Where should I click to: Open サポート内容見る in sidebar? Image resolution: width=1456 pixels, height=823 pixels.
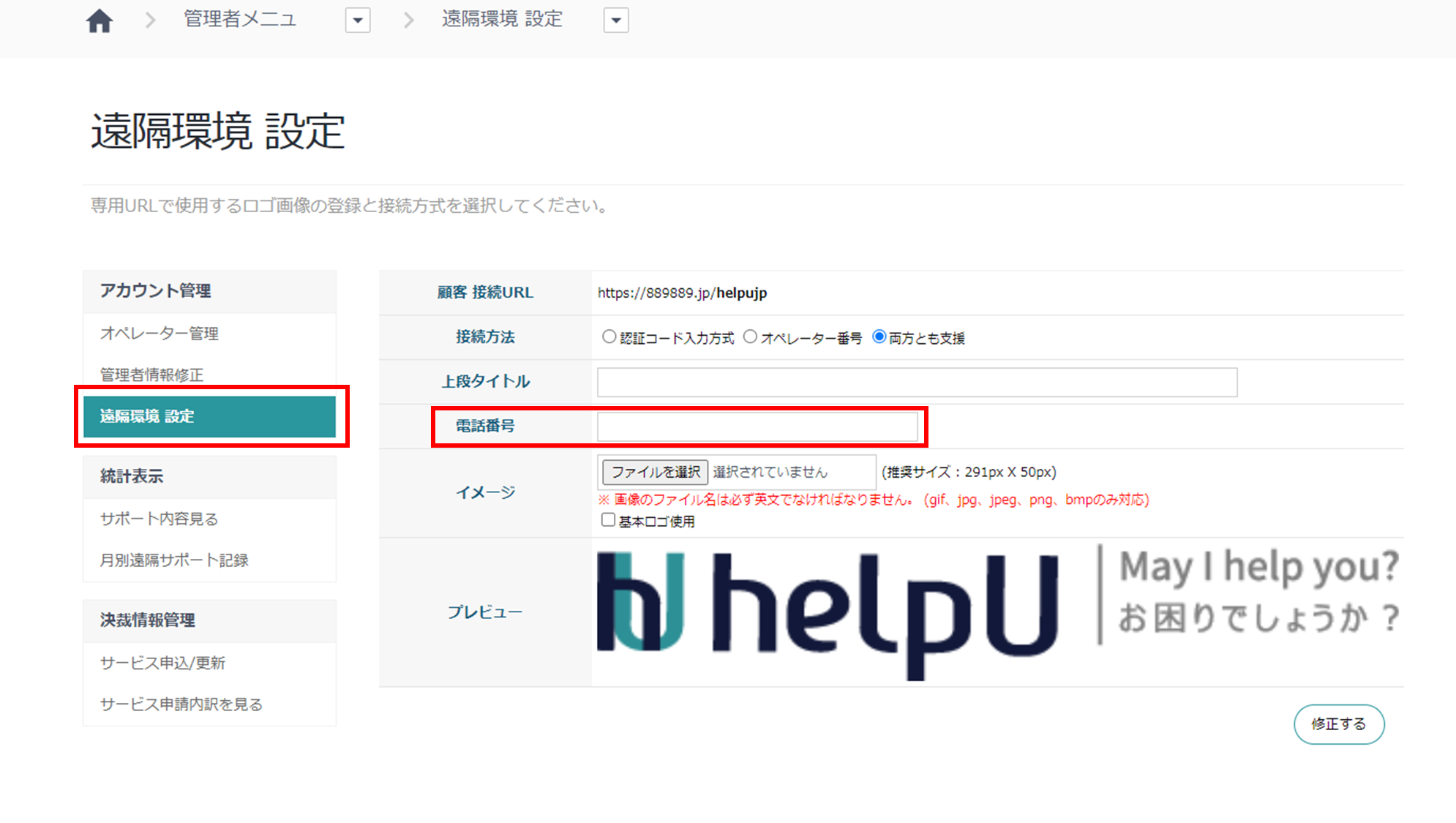pyautogui.click(x=159, y=519)
